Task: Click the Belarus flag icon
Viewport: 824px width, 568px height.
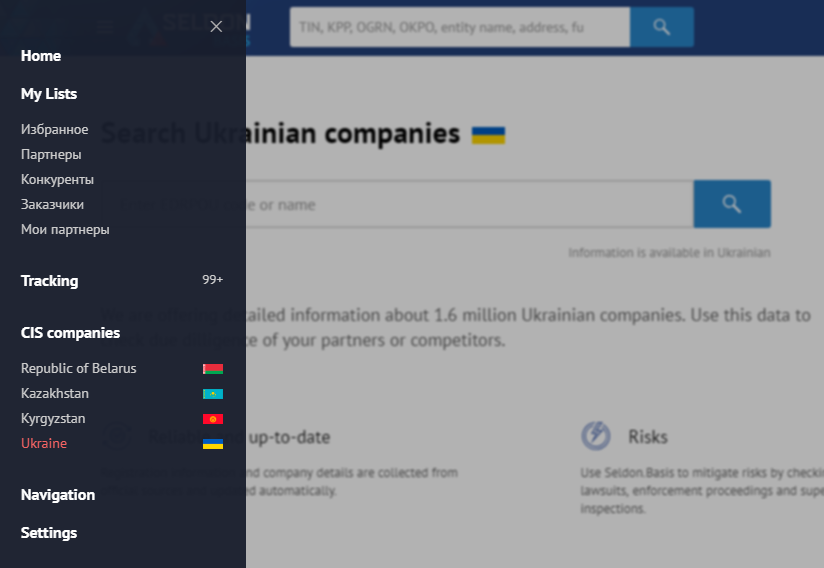Action: [x=213, y=369]
